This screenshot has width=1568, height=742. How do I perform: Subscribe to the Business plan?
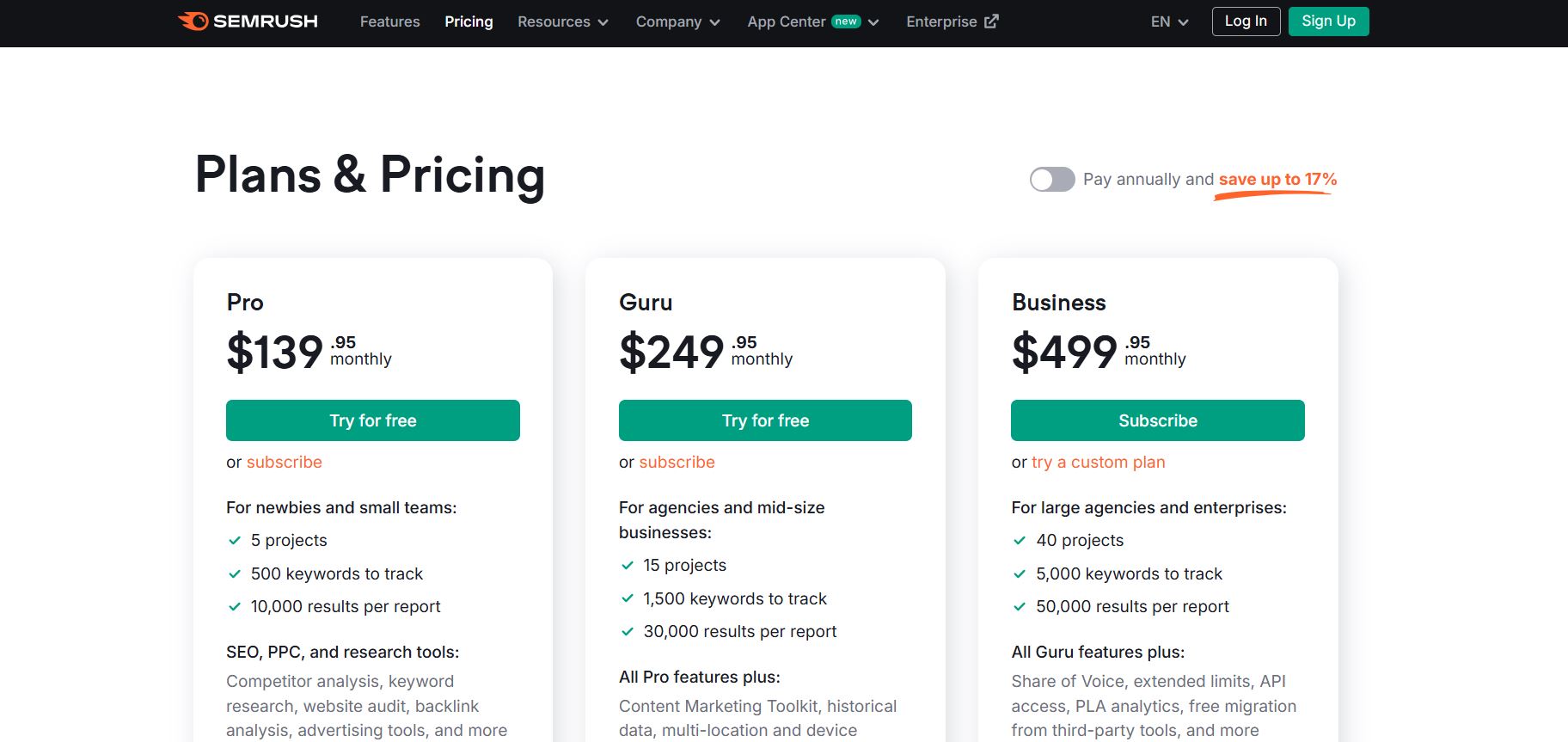(1158, 420)
